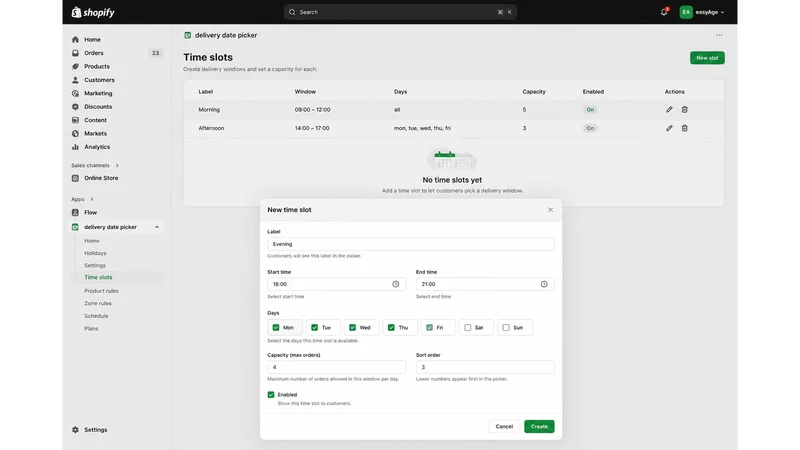Click the End time clock icon

544,284
